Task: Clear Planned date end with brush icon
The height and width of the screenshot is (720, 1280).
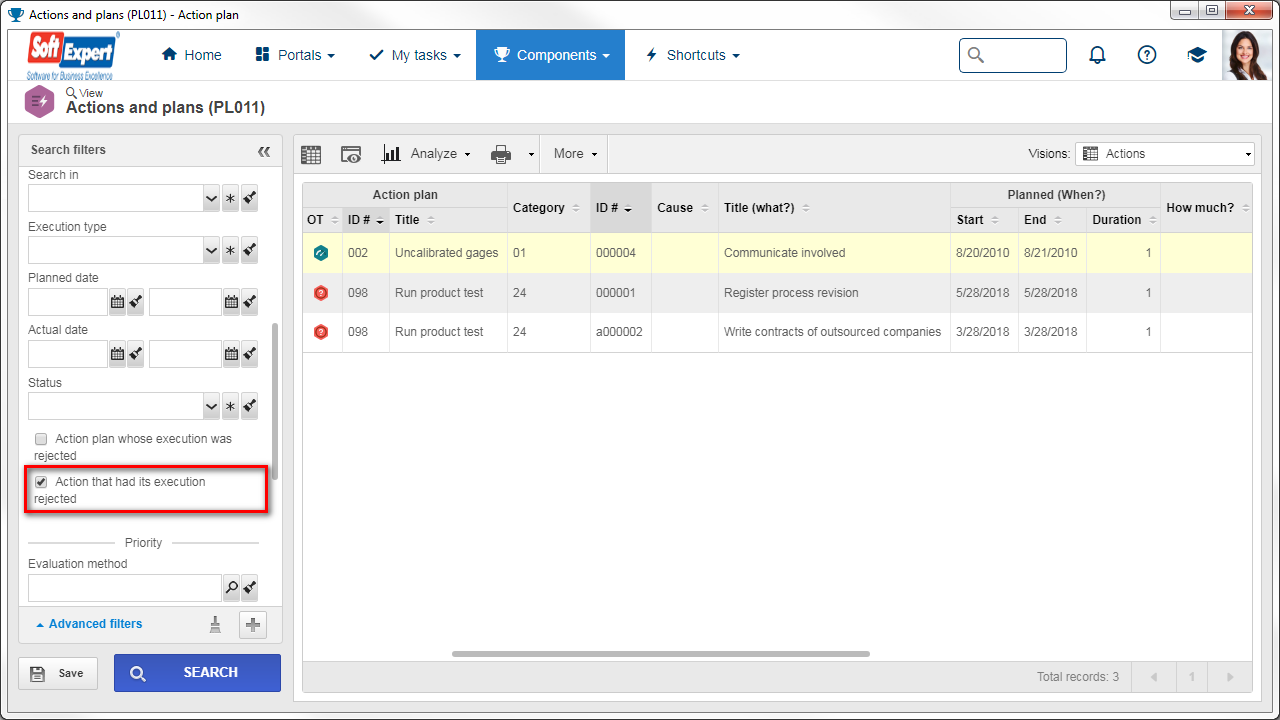Action: tap(249, 301)
